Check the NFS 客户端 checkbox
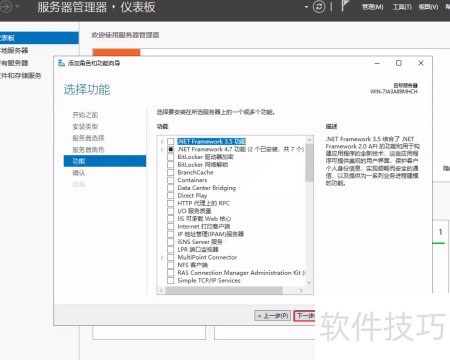Screen dimensions: 450x360 [170, 265]
